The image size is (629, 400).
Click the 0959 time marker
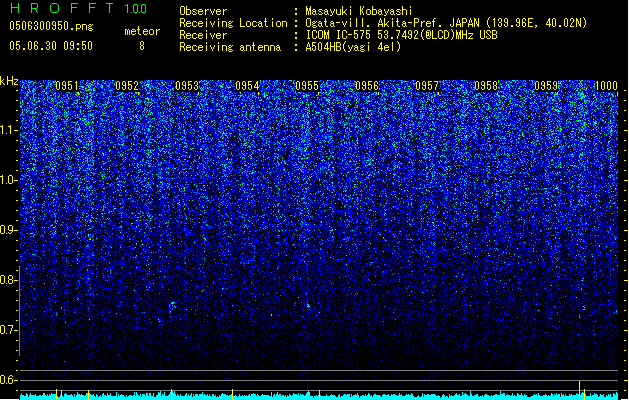tap(546, 86)
